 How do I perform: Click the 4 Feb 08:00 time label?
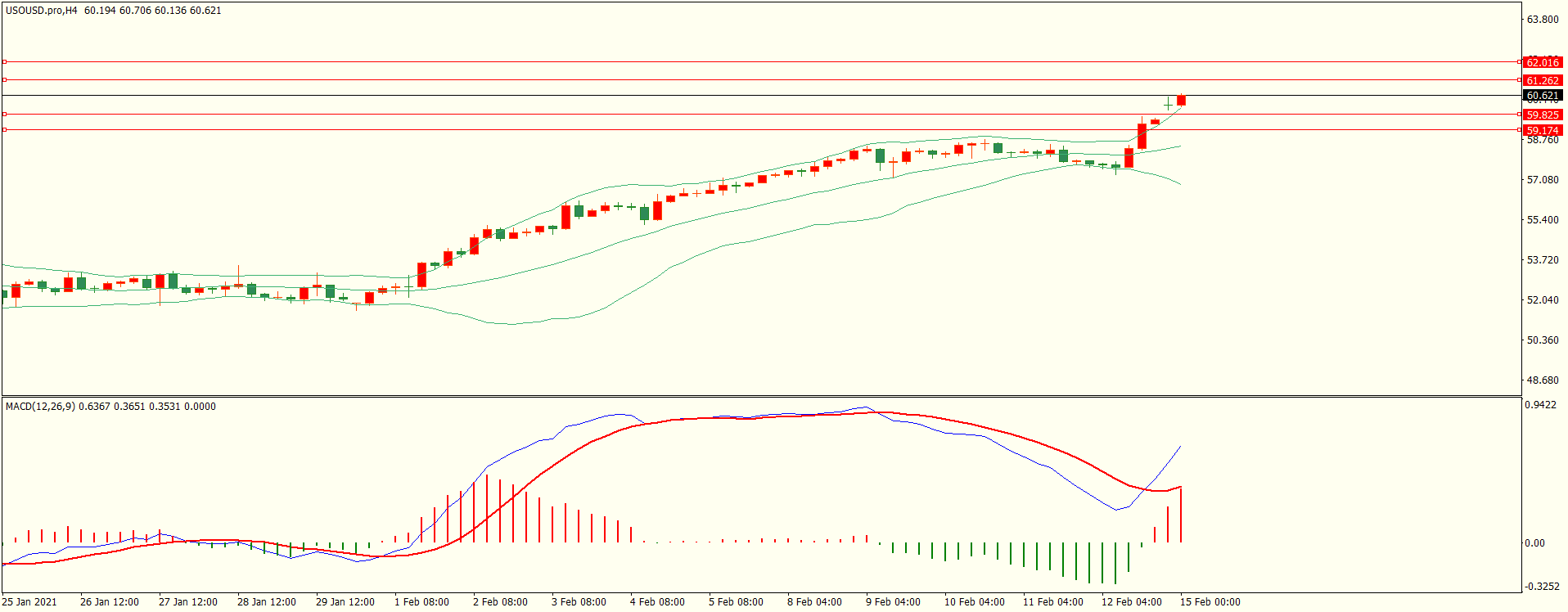658,602
